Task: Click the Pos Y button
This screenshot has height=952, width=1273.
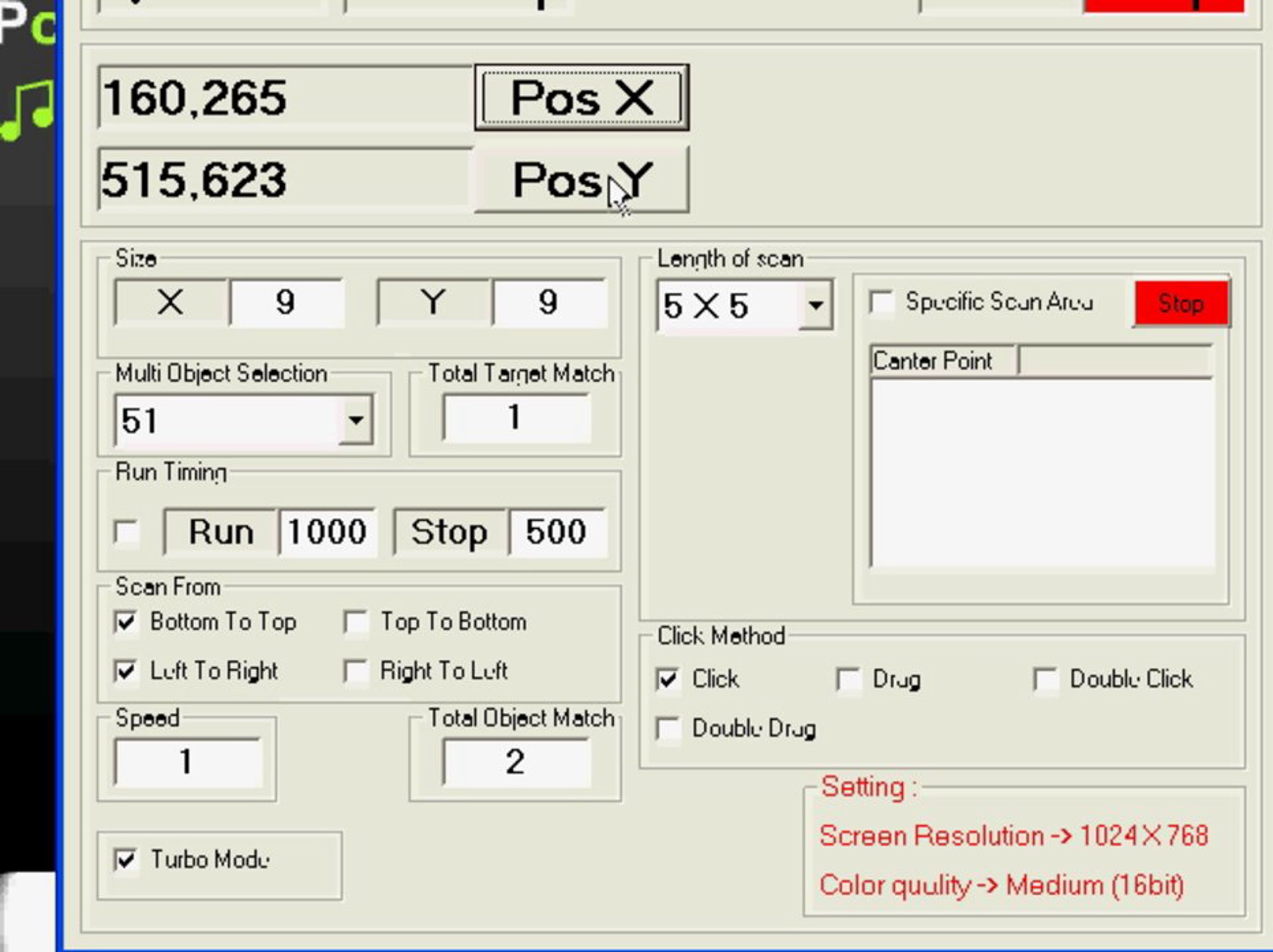Action: click(x=582, y=180)
